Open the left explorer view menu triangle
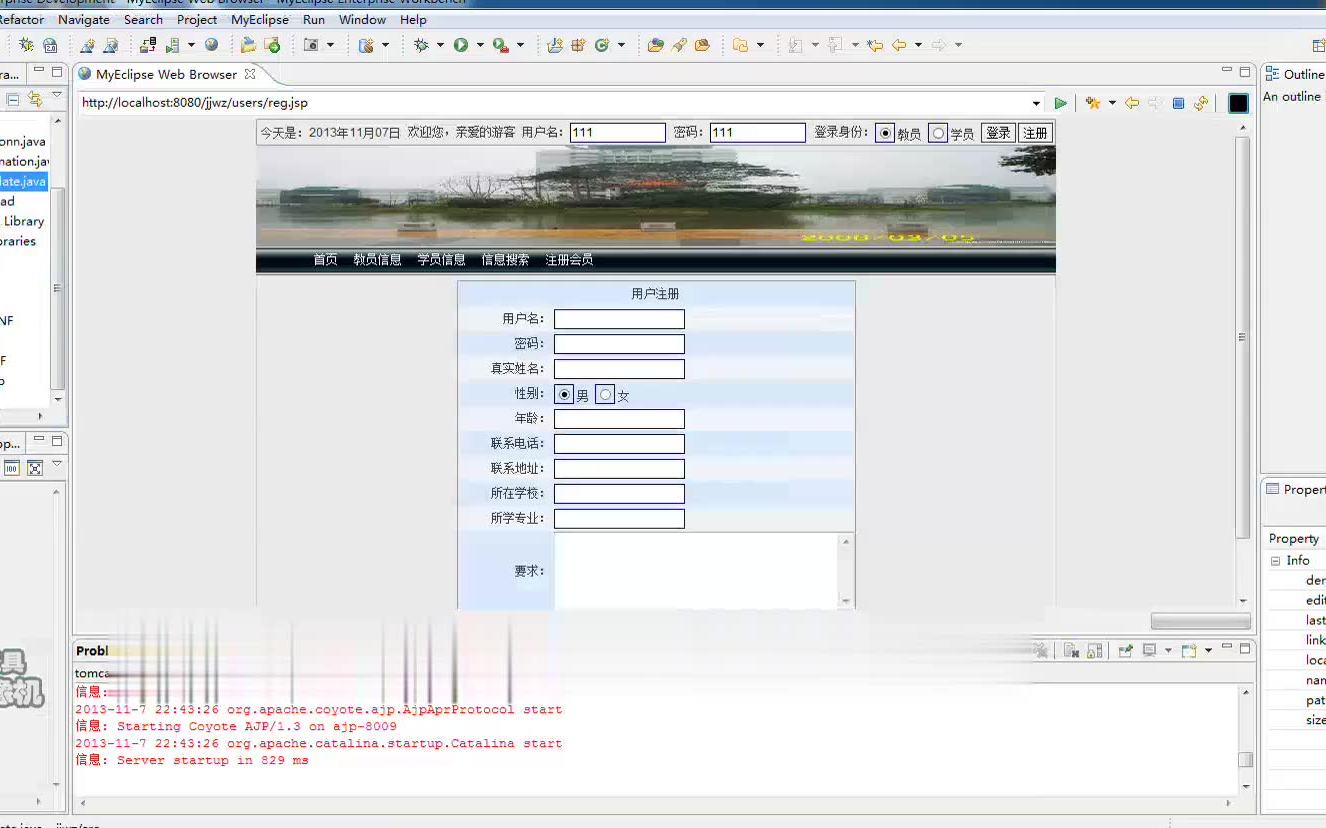The height and width of the screenshot is (828, 1326). (57, 96)
